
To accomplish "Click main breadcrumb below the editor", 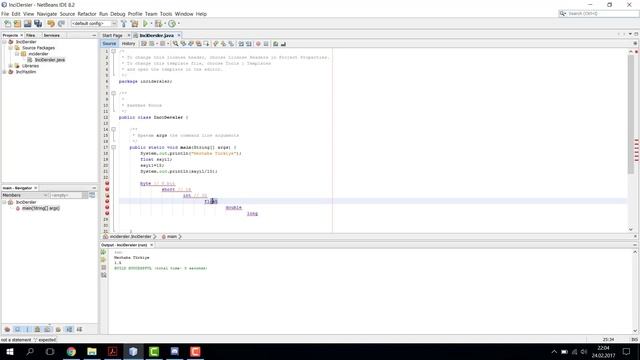I will pos(172,237).
